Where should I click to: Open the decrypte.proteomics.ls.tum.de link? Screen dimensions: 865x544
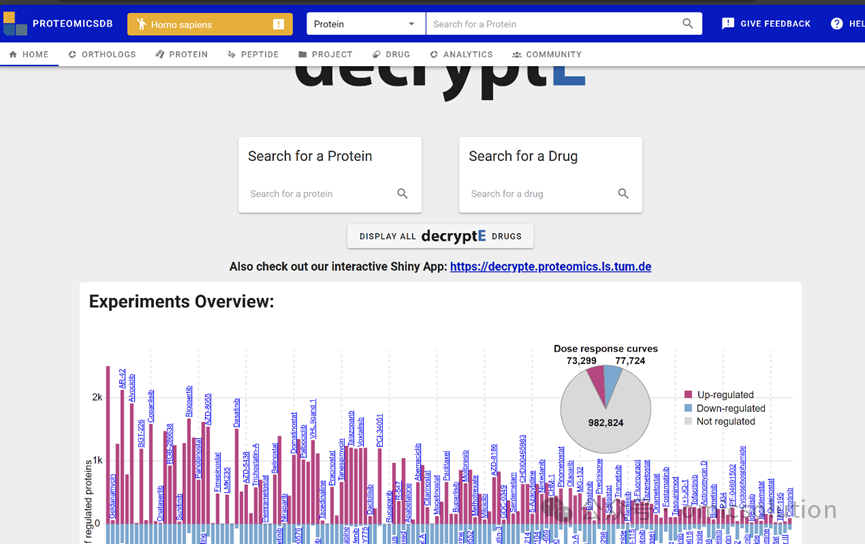pos(551,266)
